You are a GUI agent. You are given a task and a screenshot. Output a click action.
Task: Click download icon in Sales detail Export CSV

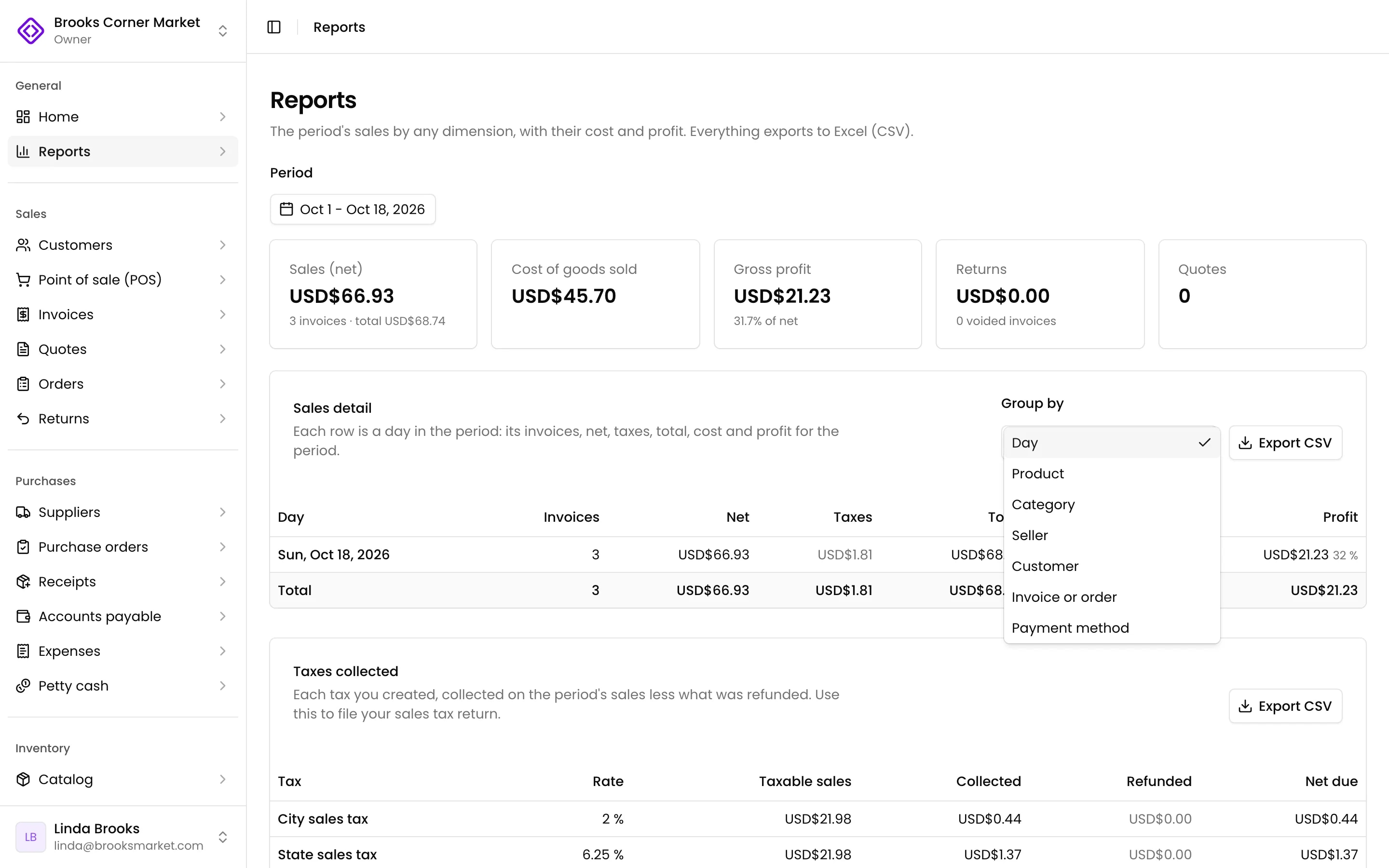(x=1245, y=443)
